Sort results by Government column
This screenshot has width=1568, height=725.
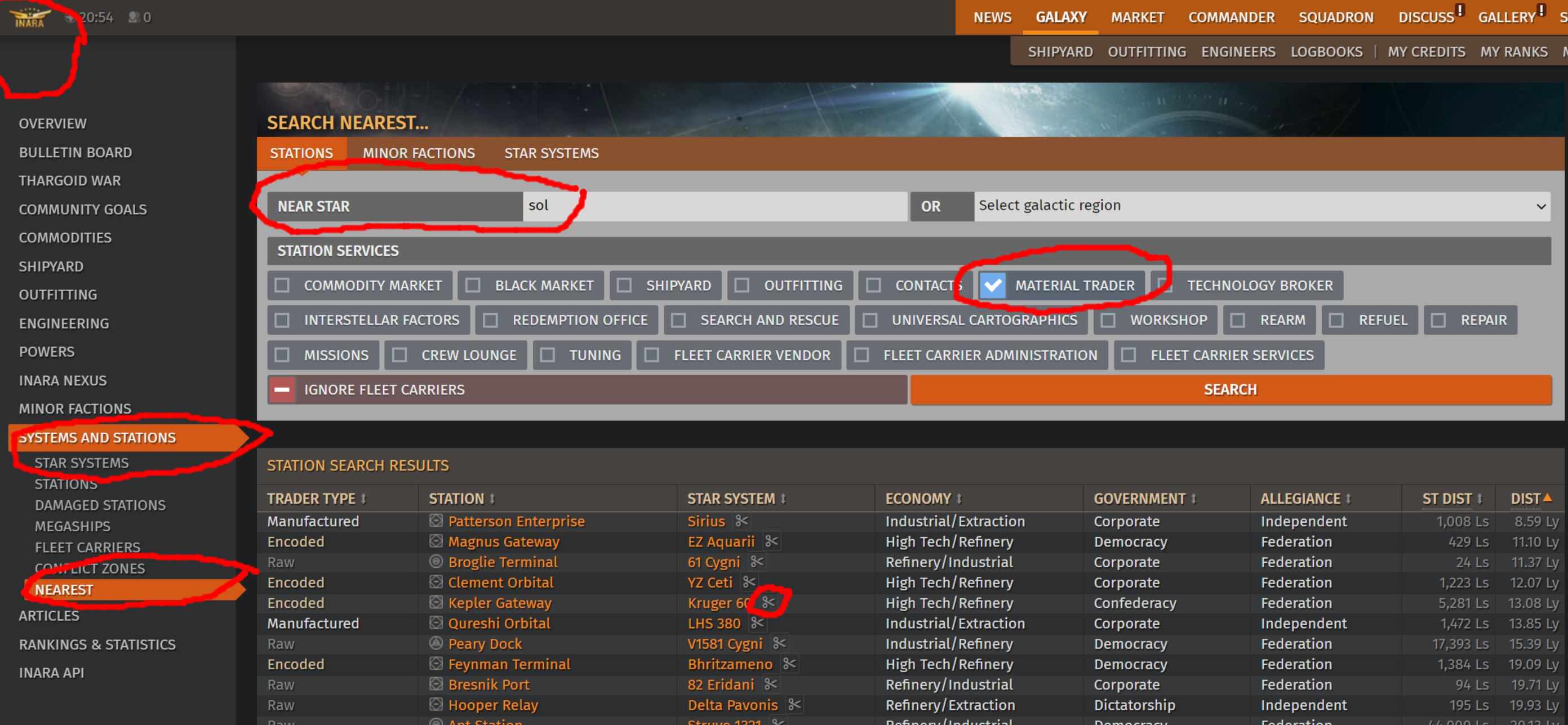point(1145,499)
